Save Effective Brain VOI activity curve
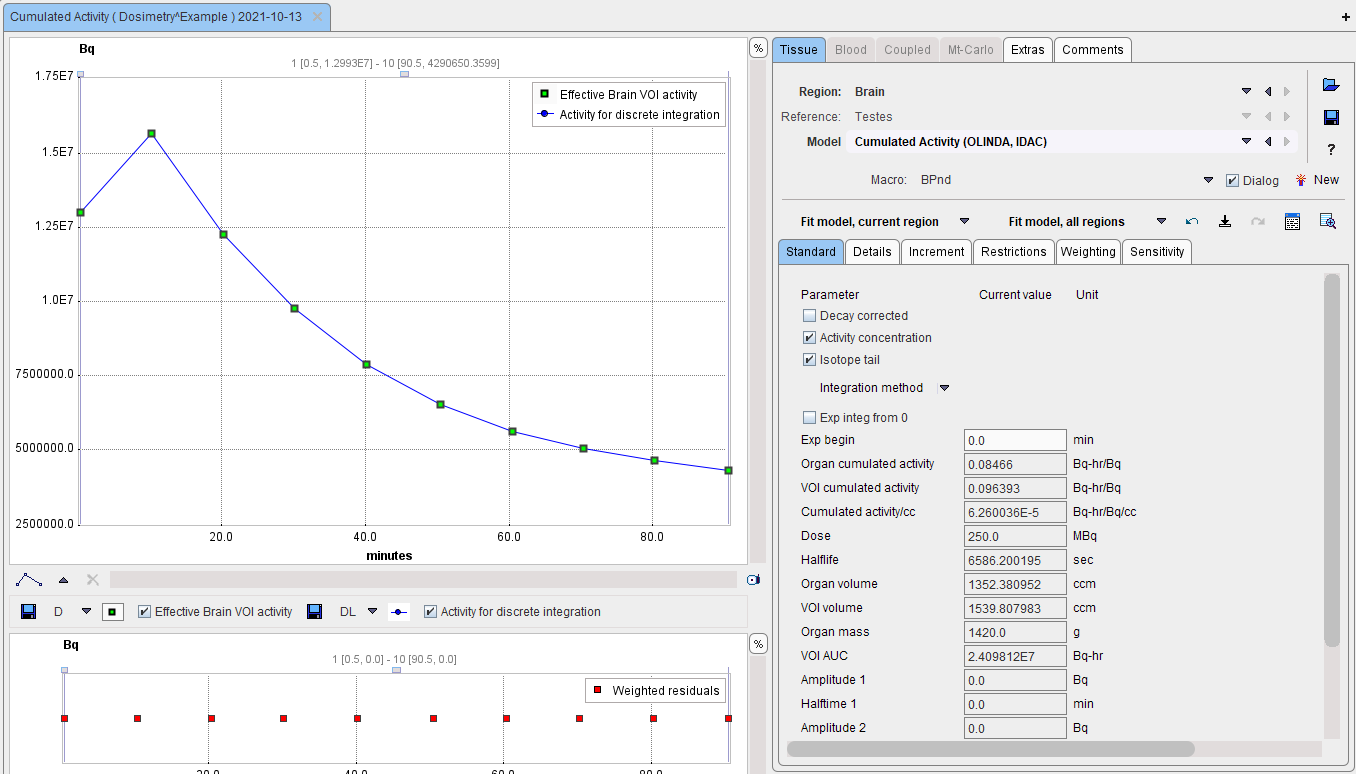 click(x=29, y=611)
